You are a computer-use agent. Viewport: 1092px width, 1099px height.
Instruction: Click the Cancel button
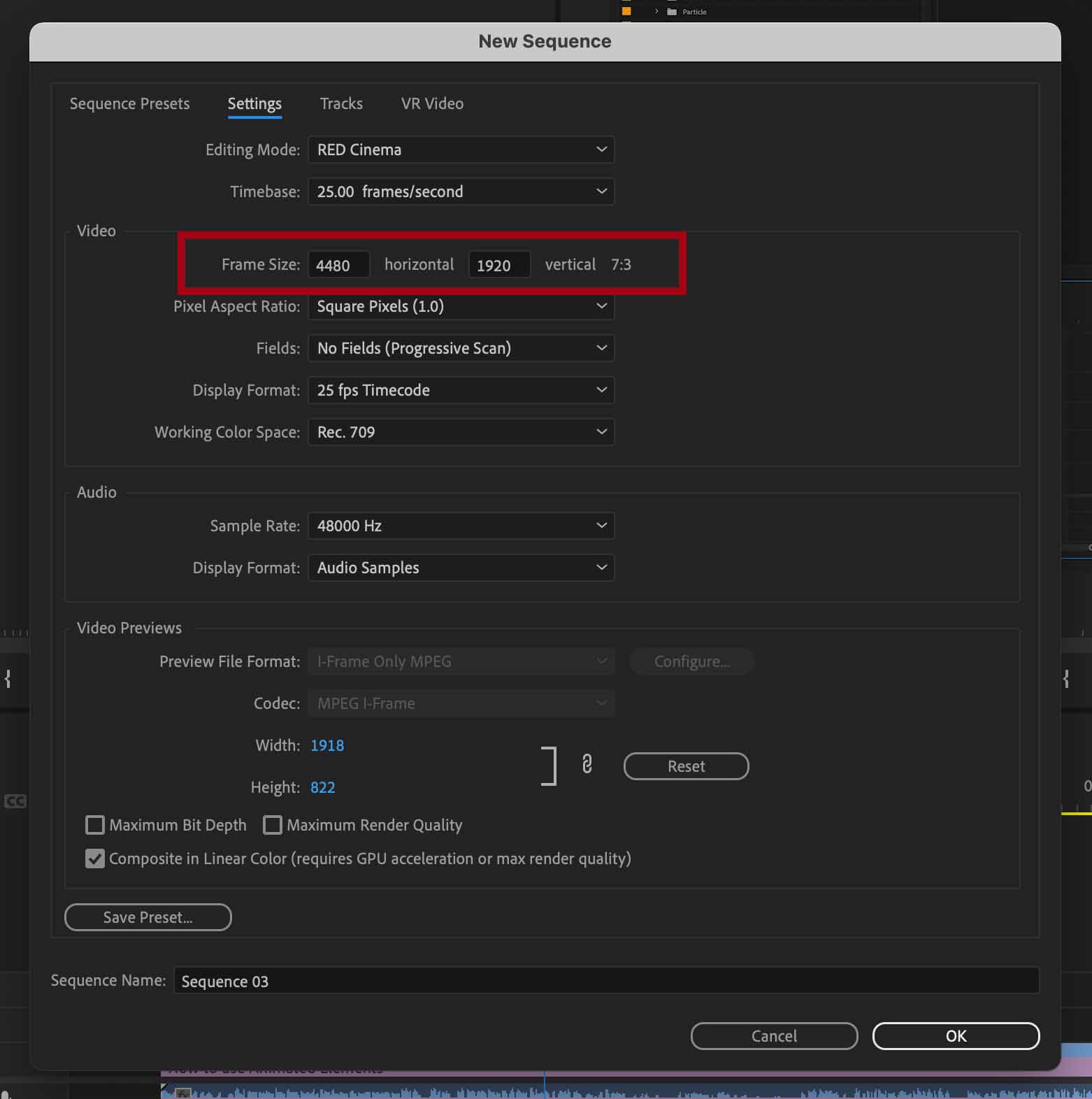click(774, 1036)
